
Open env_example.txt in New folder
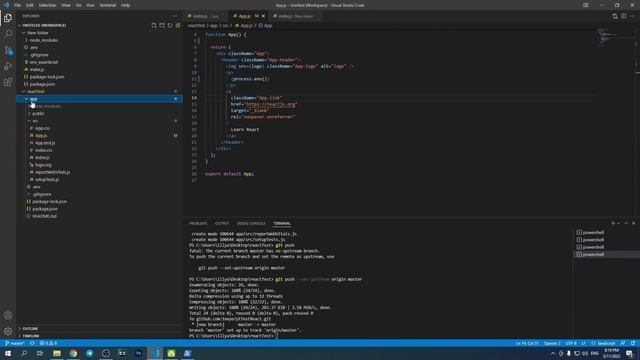tap(43, 62)
